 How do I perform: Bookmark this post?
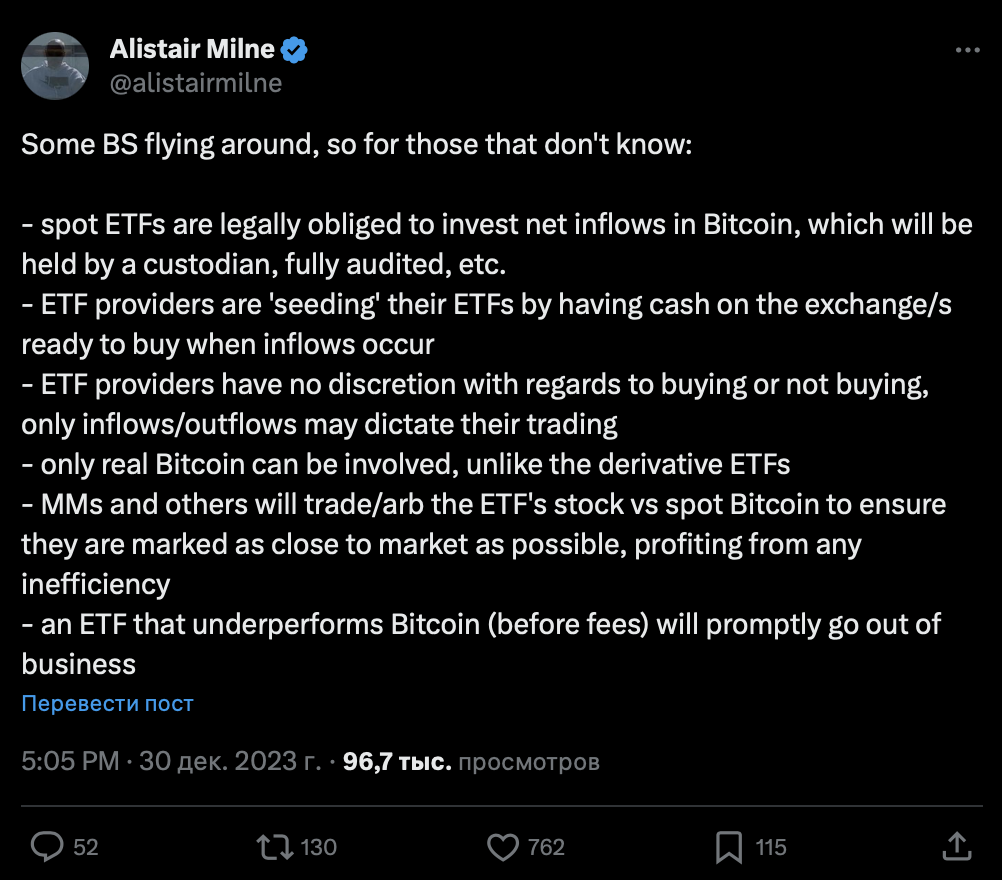pyautogui.click(x=729, y=847)
